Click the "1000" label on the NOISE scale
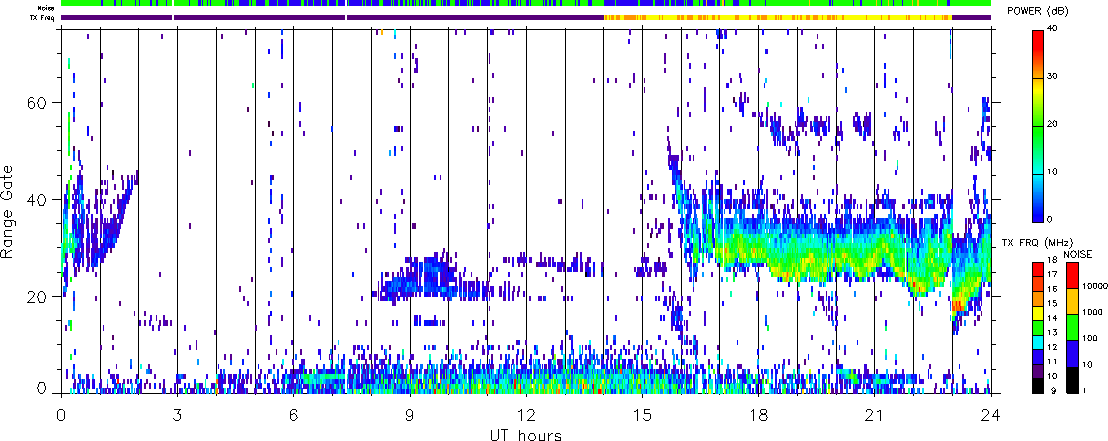 tap(1092, 312)
